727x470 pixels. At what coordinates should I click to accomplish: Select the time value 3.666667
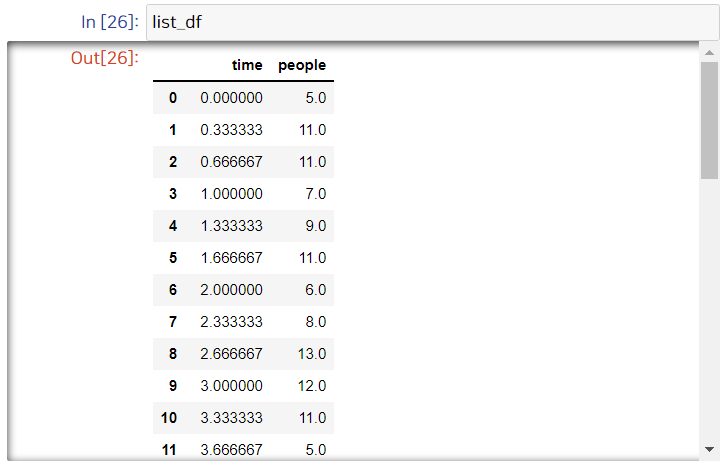[x=231, y=450]
